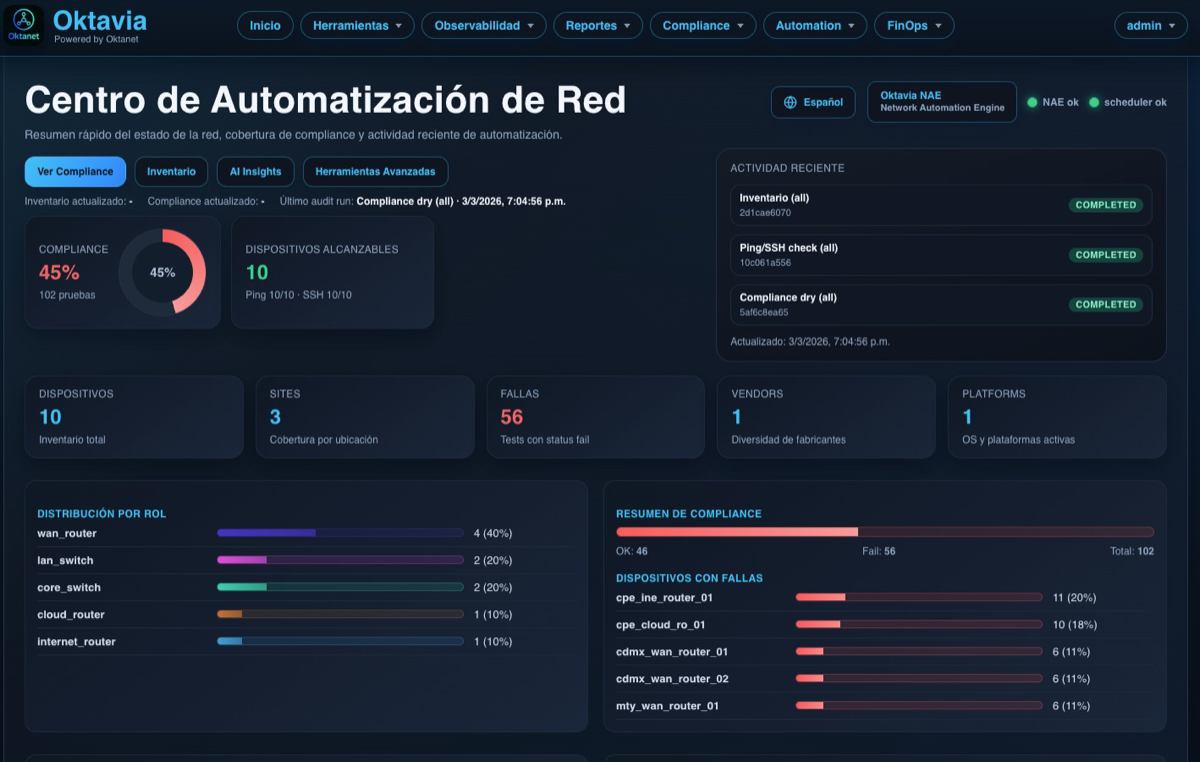1200x762 pixels.
Task: Select the Inicio menu item
Action: coord(264,25)
